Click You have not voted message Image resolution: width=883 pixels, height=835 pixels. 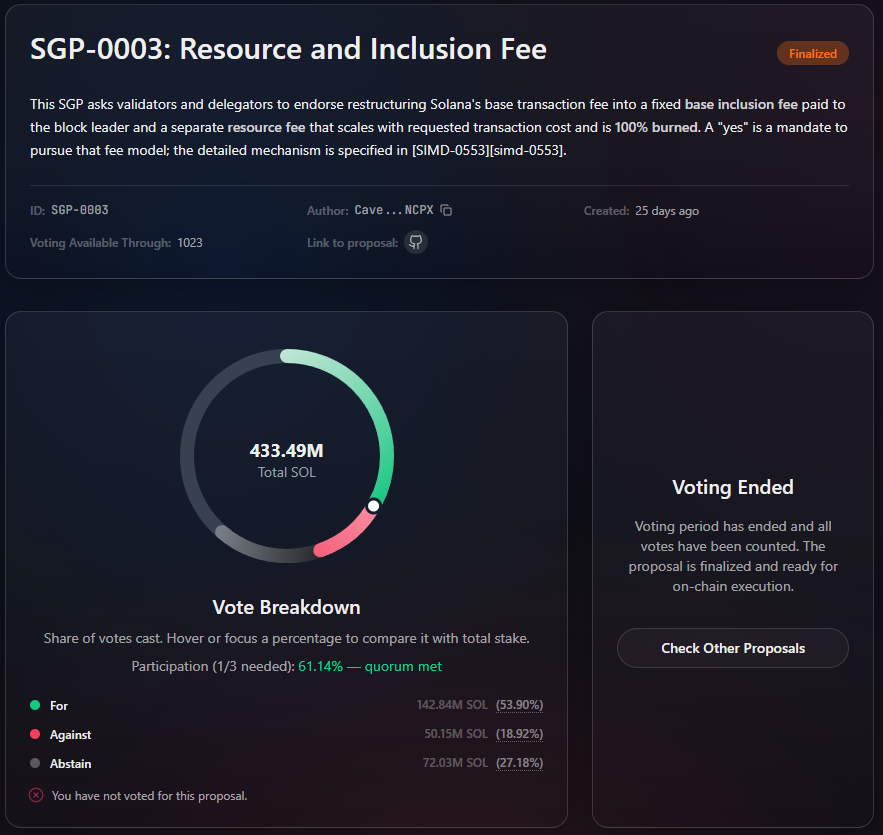(x=149, y=796)
